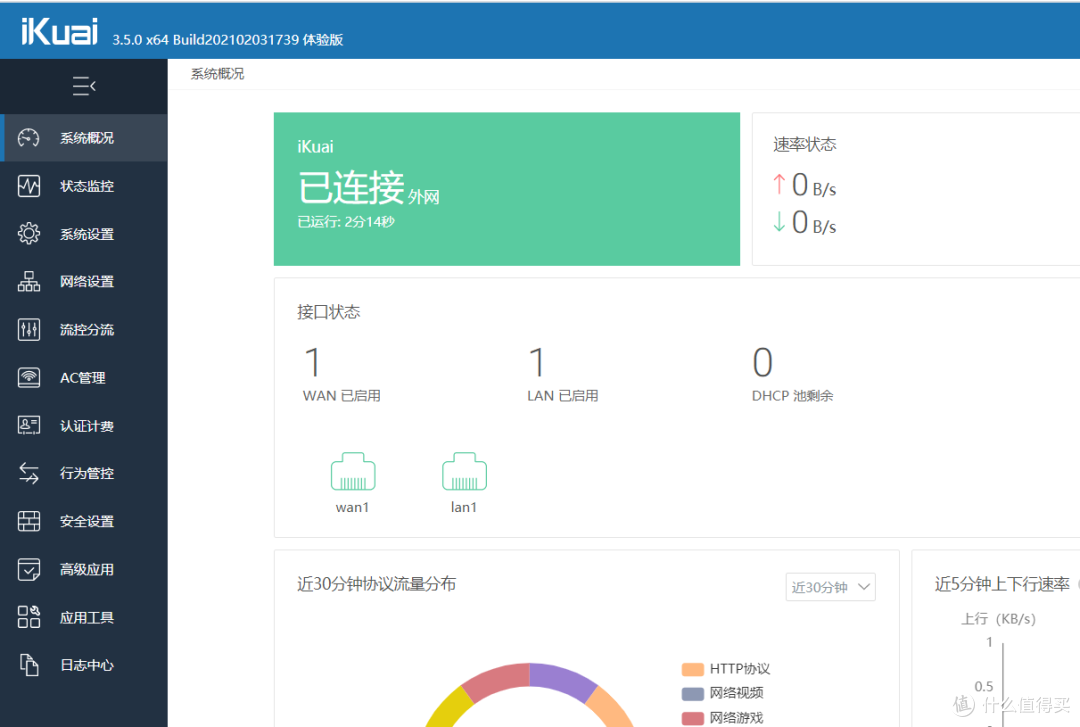Select the orange HTTP协议 legend swatch
This screenshot has width=1080, height=727.
(691, 668)
